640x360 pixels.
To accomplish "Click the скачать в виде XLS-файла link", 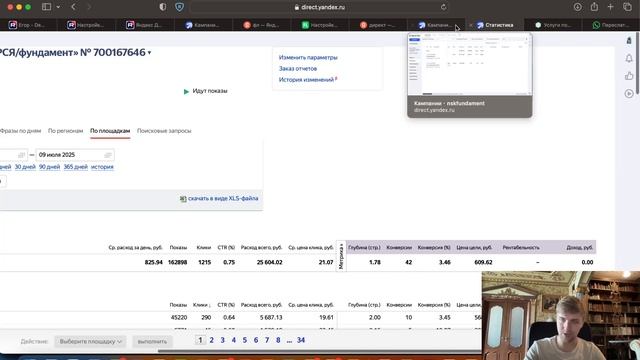I will click(x=223, y=198).
